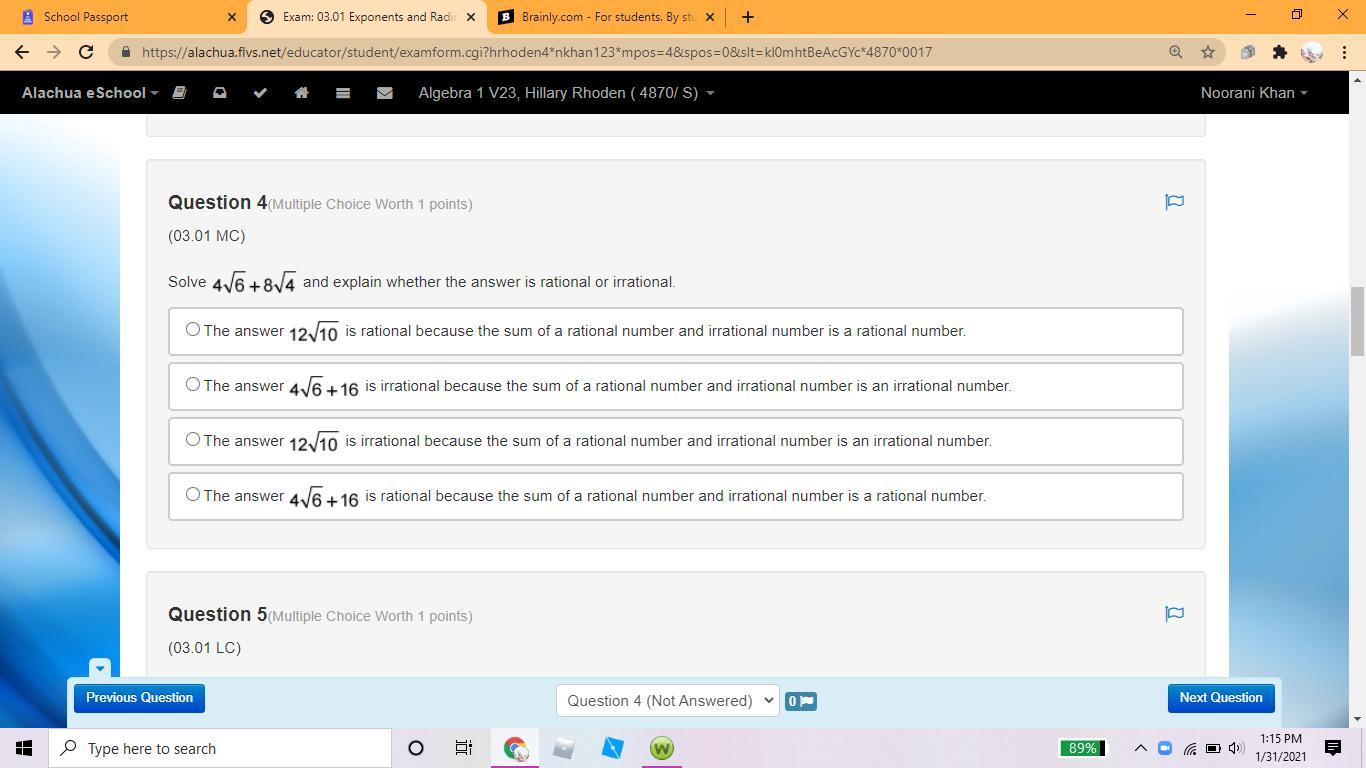Open the Noorani Khan user dropdown
The height and width of the screenshot is (768, 1366).
[x=1254, y=93]
